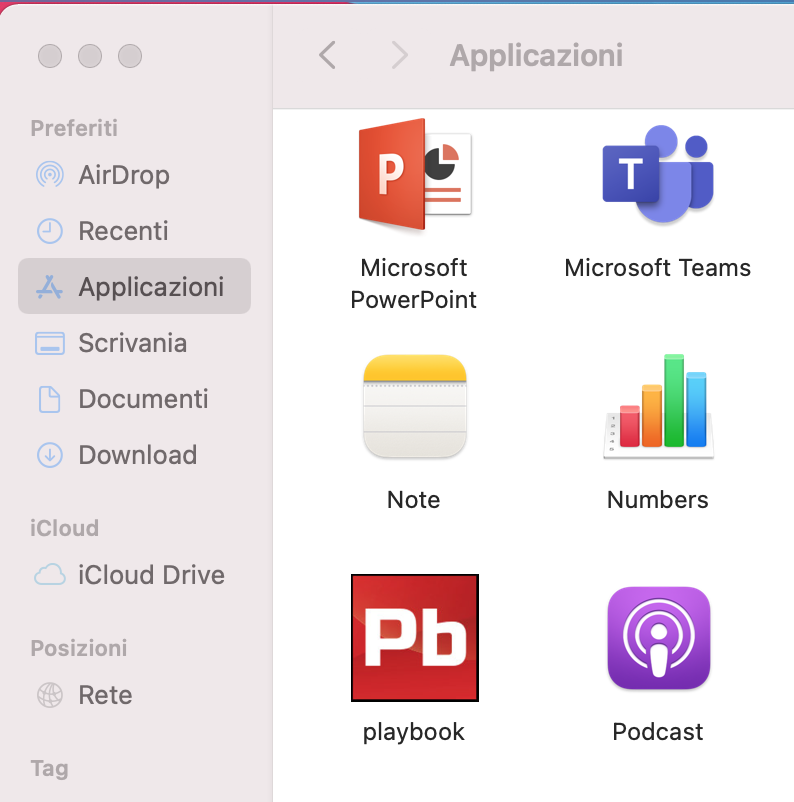794x802 pixels.
Task: Click the Note name label
Action: 413,500
